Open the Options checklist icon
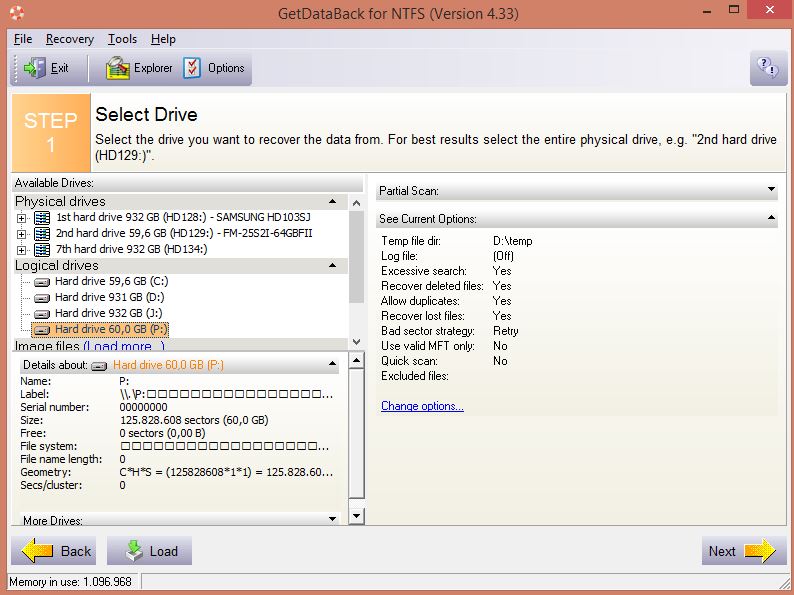 [x=192, y=68]
